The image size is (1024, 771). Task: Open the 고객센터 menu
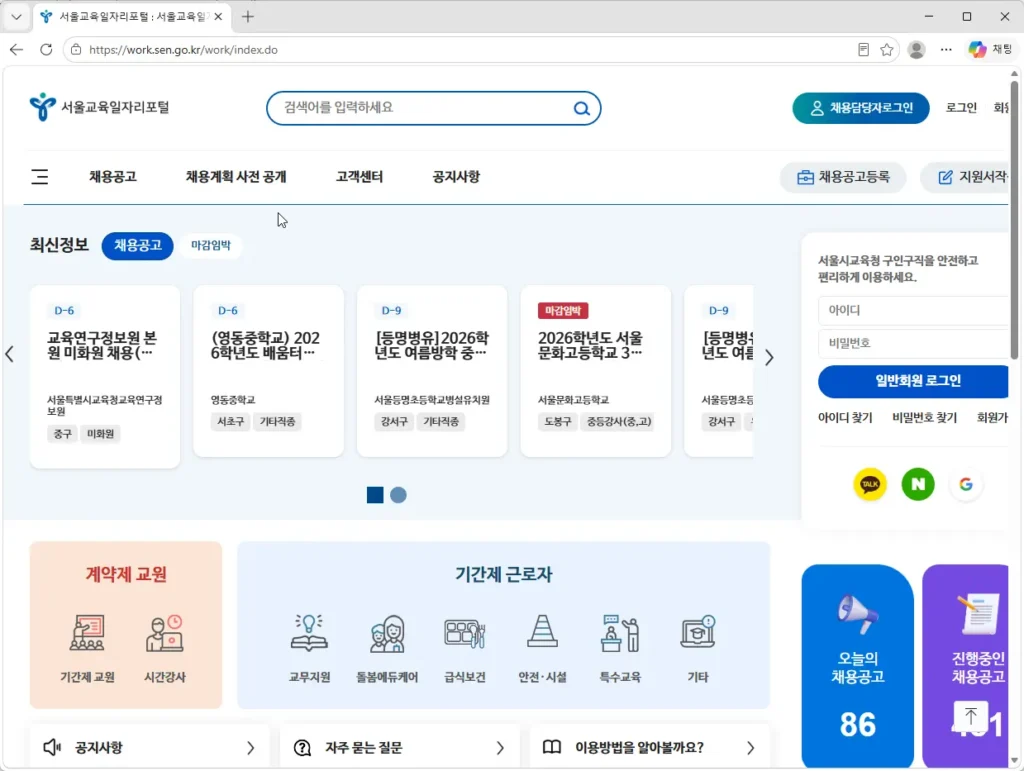point(359,177)
